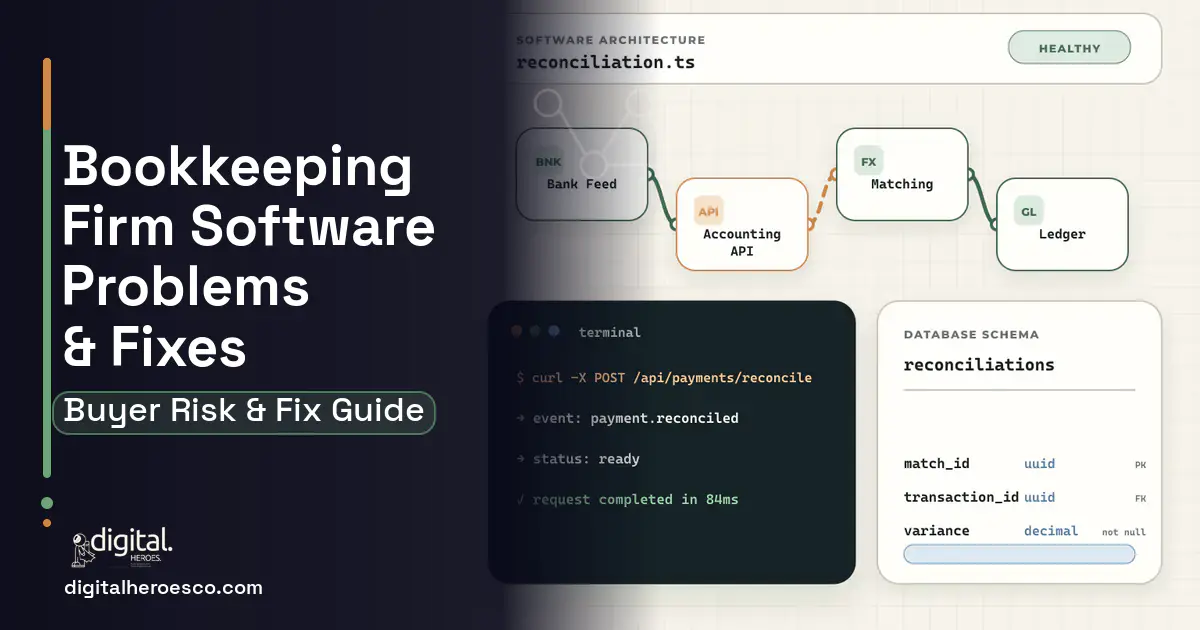Click the request completed in 84ms line
This screenshot has width=1200, height=630.
coord(627,499)
